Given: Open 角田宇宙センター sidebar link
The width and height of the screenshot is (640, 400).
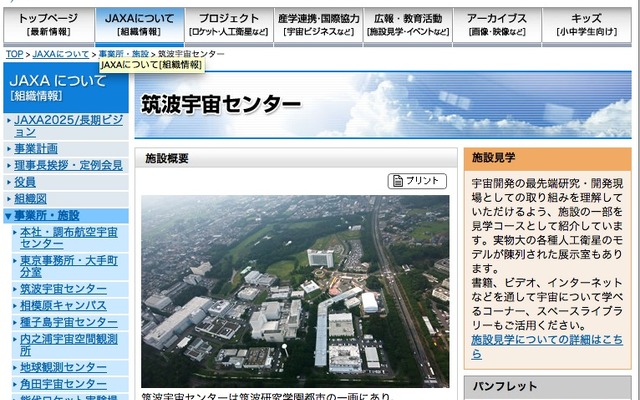Looking at the screenshot, I should click(x=63, y=384).
